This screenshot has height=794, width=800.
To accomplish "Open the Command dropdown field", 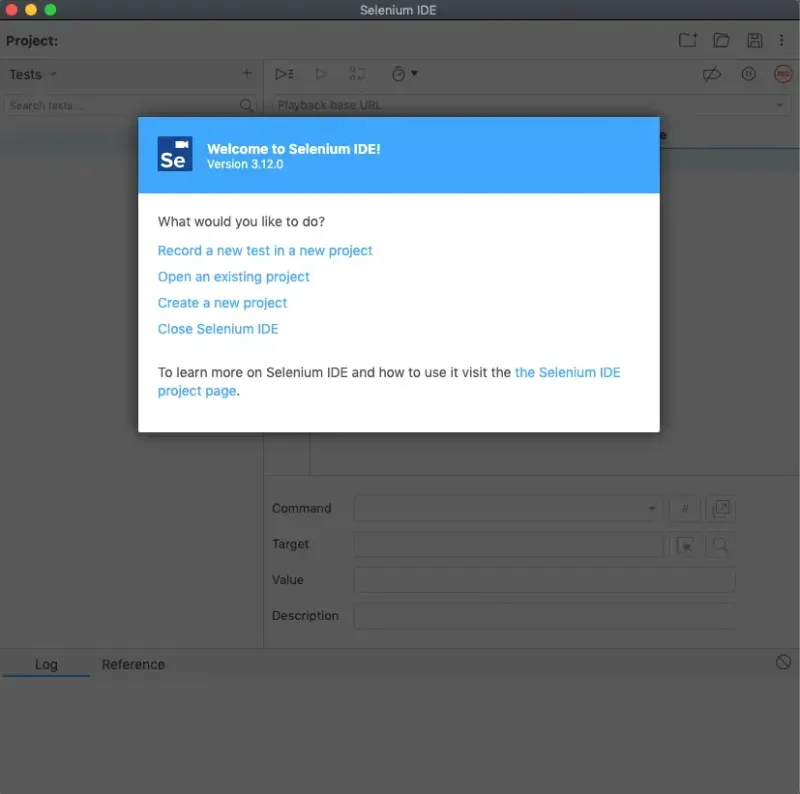I will [509, 508].
